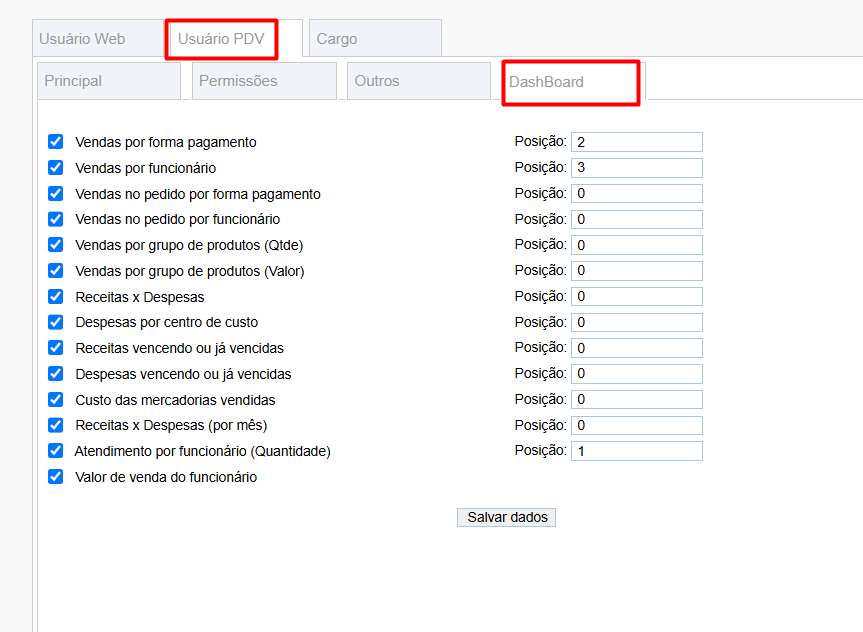This screenshot has width=863, height=632.
Task: Toggle Vendas por funcionário checkbox
Action: point(56,167)
